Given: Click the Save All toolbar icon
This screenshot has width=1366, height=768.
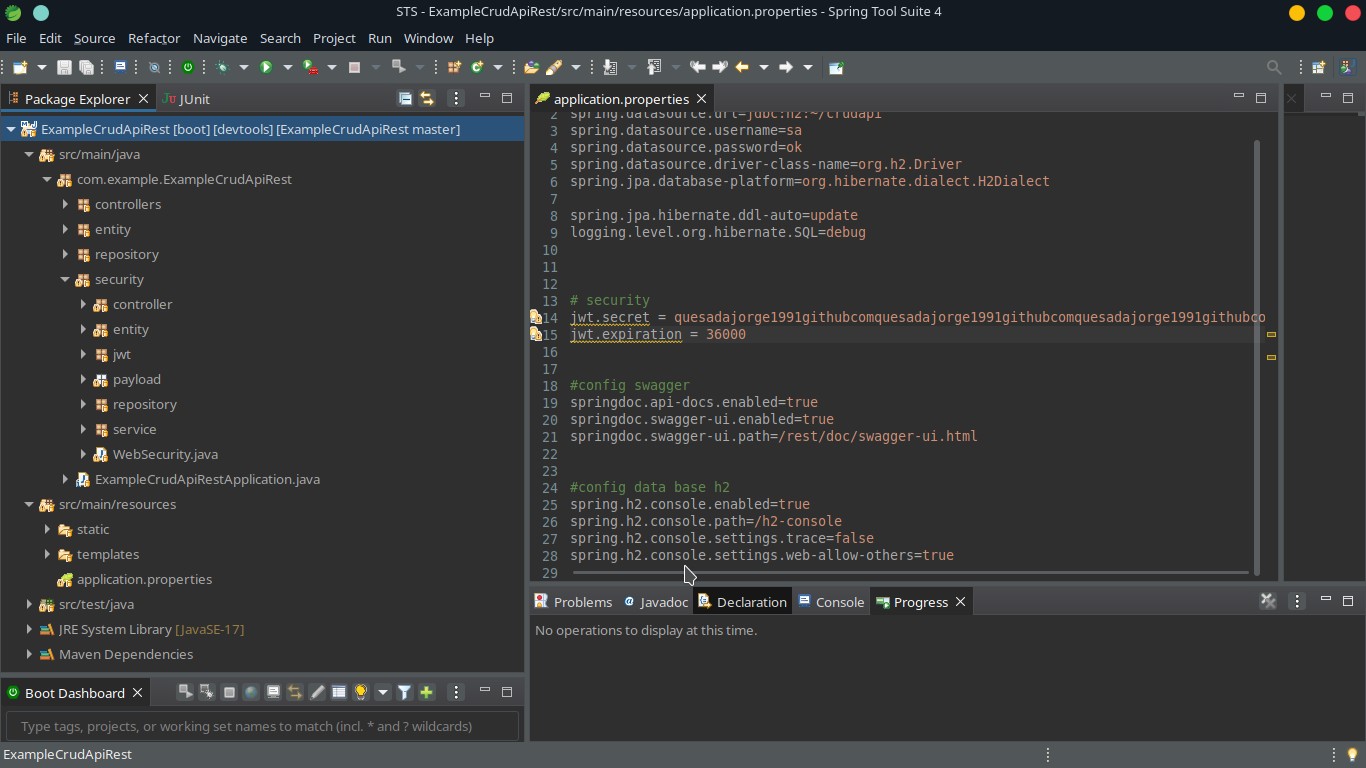Looking at the screenshot, I should click(86, 67).
